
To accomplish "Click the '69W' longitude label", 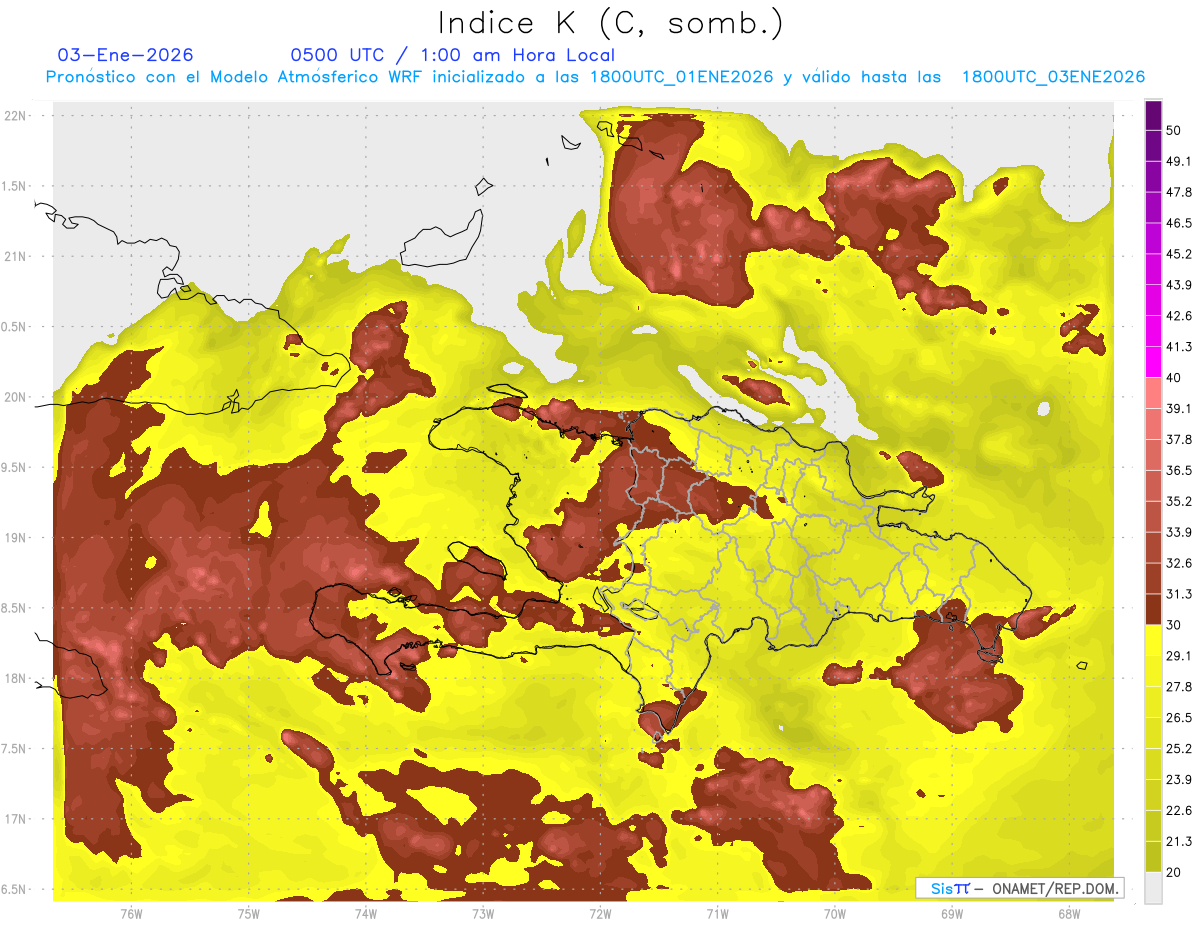I will point(952,913).
